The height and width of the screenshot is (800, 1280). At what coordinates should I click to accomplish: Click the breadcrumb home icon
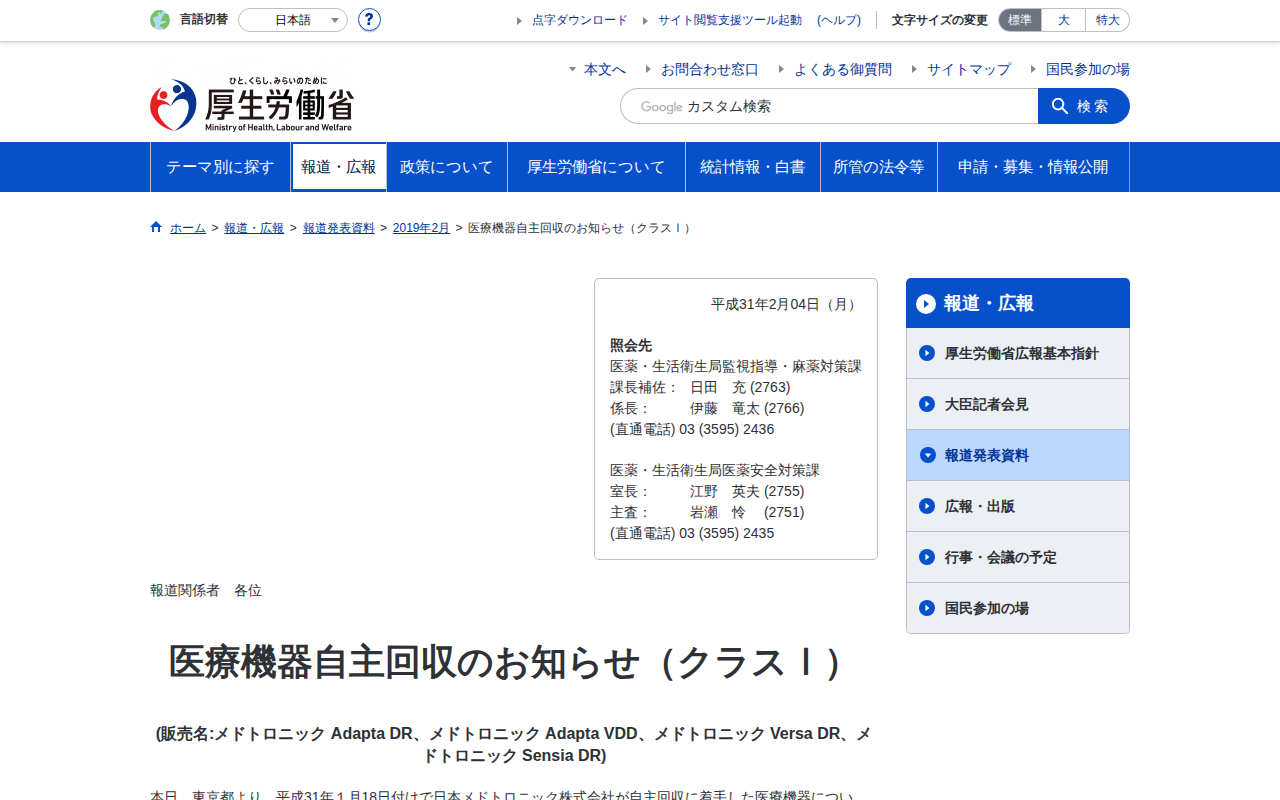pyautogui.click(x=156, y=227)
